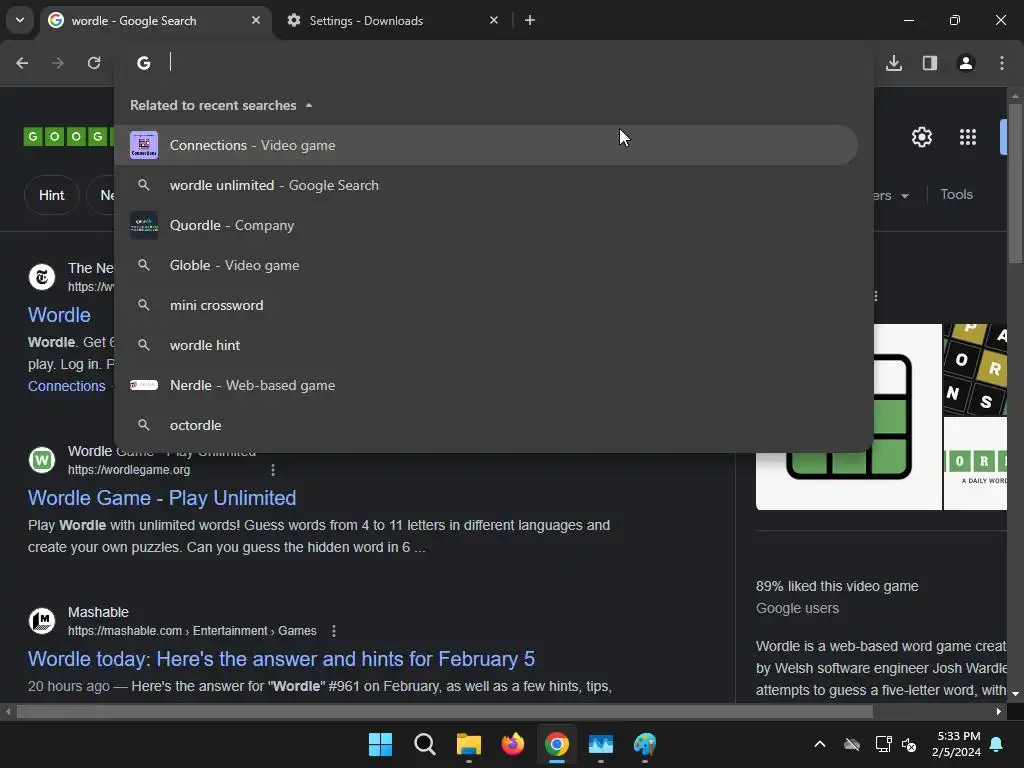Click the wordlegame.org result favicon
Viewport: 1024px width, 768px height.
[x=42, y=460]
